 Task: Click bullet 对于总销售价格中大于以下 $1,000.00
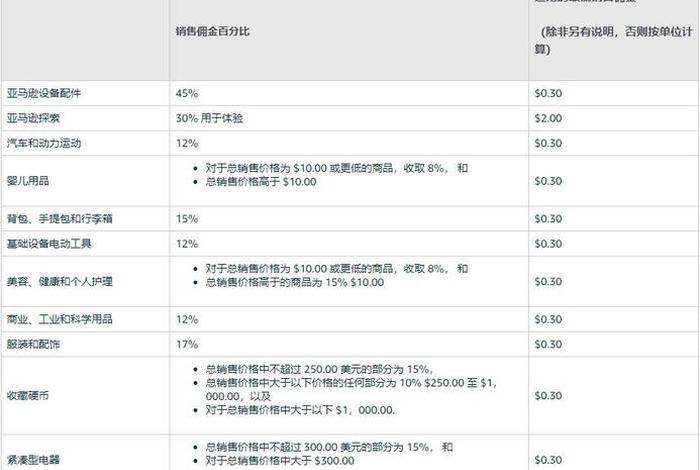click(x=300, y=410)
